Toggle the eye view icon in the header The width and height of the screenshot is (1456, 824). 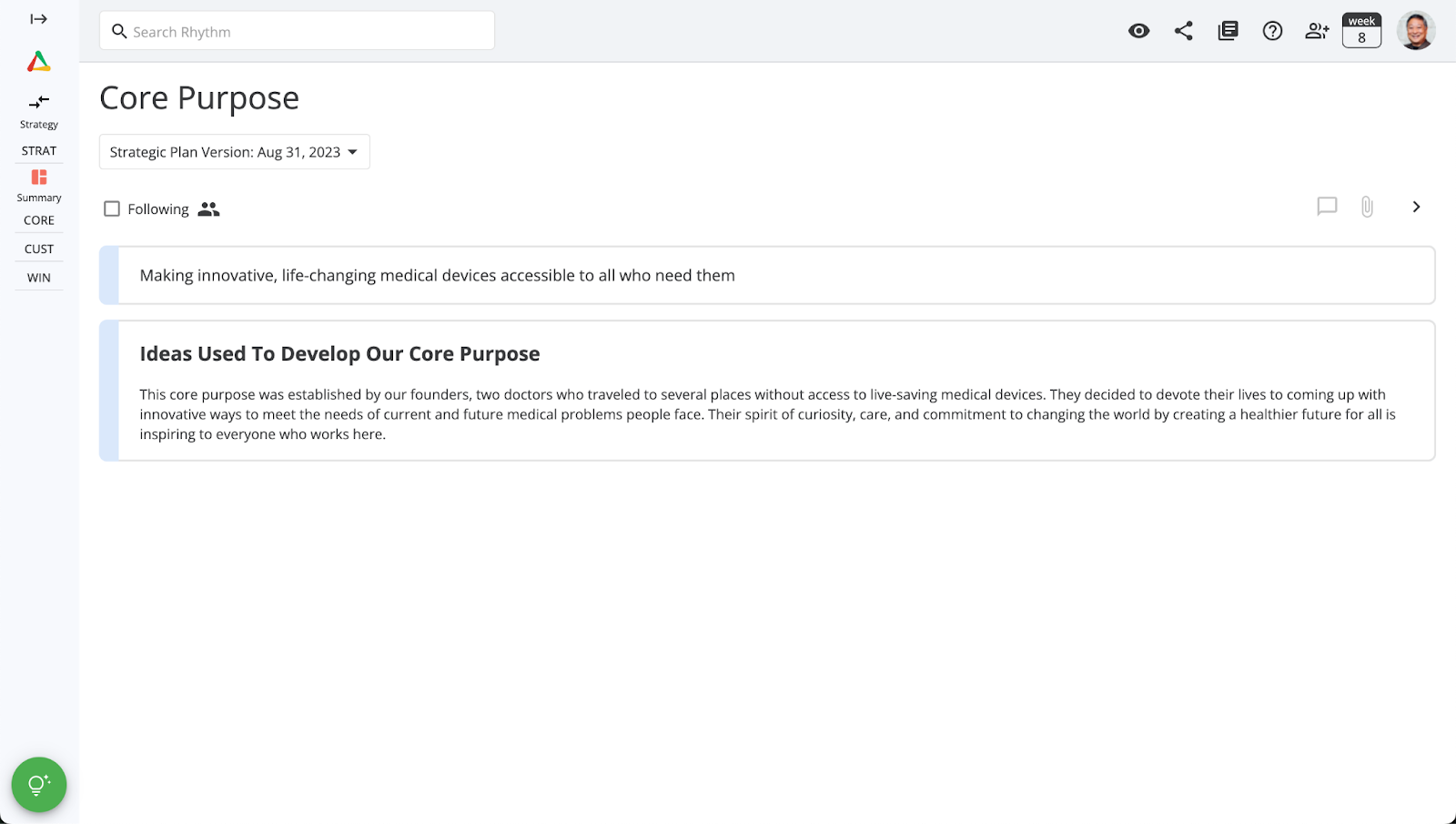pyautogui.click(x=1138, y=31)
